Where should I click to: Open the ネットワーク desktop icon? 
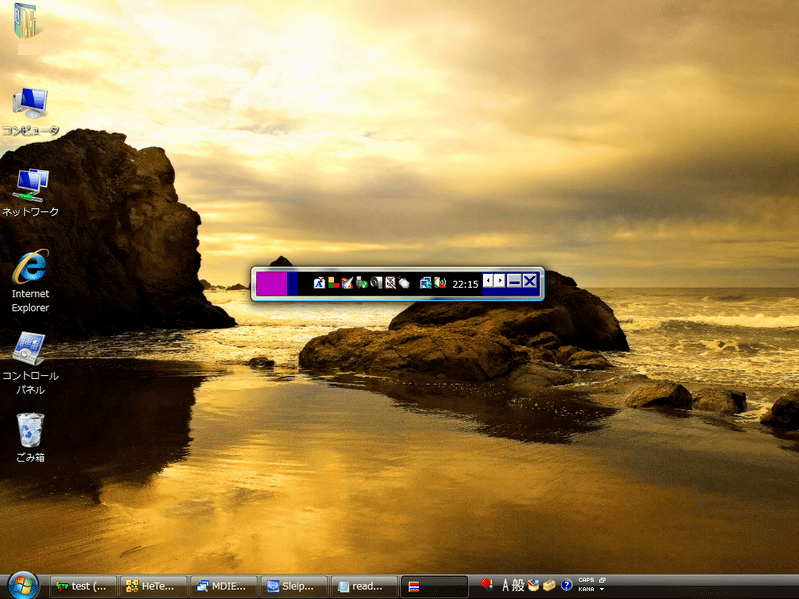[x=30, y=185]
